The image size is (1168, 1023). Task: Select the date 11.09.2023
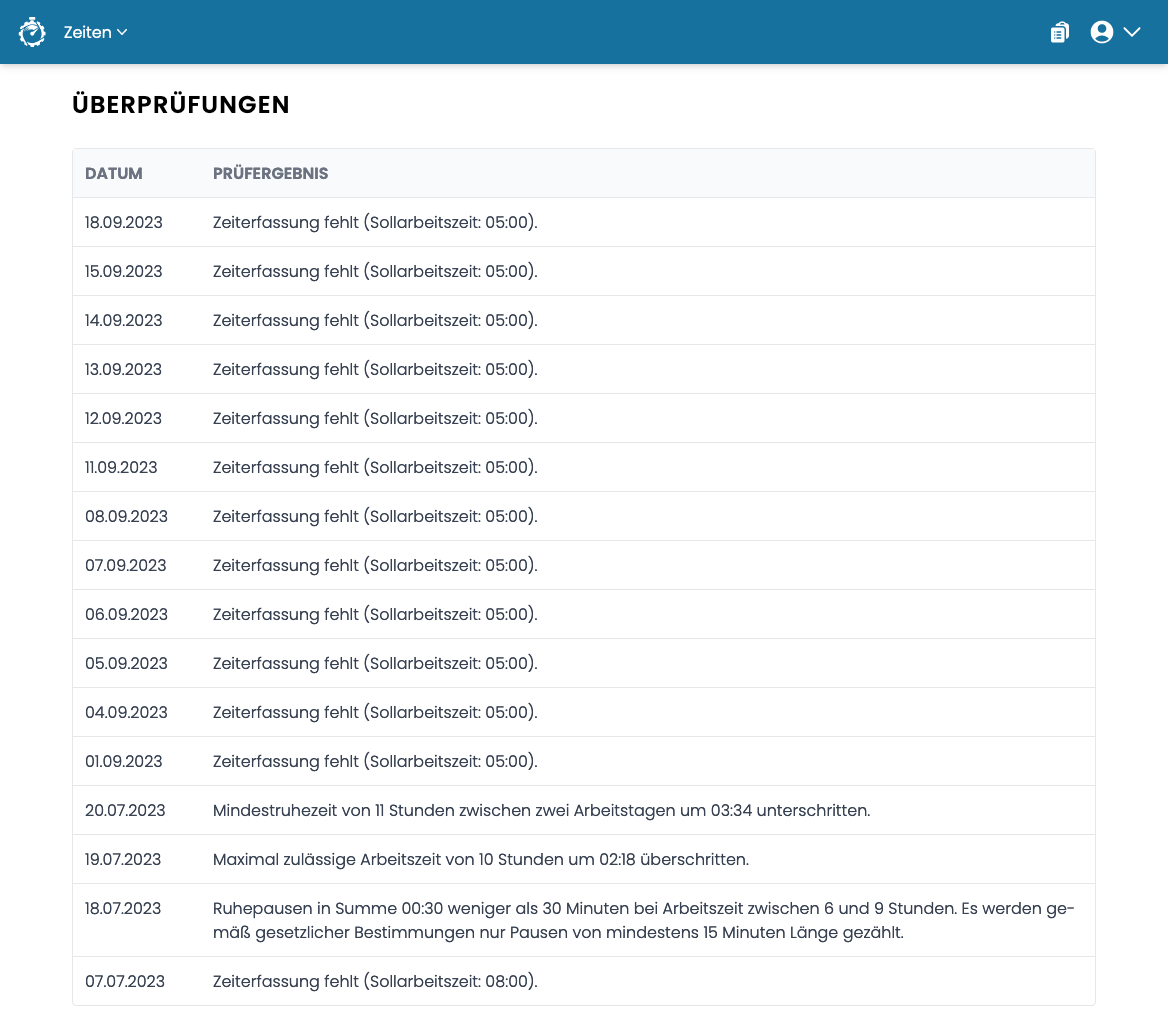point(121,467)
